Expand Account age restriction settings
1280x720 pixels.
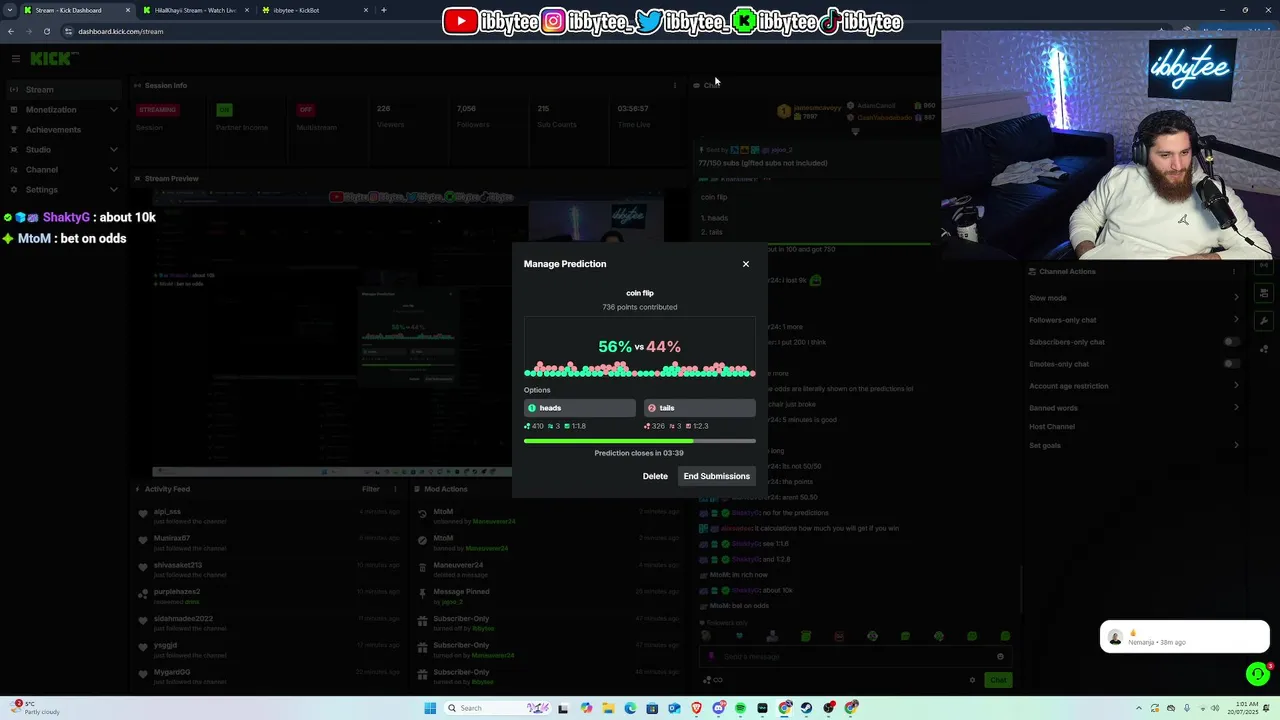click(x=1133, y=386)
